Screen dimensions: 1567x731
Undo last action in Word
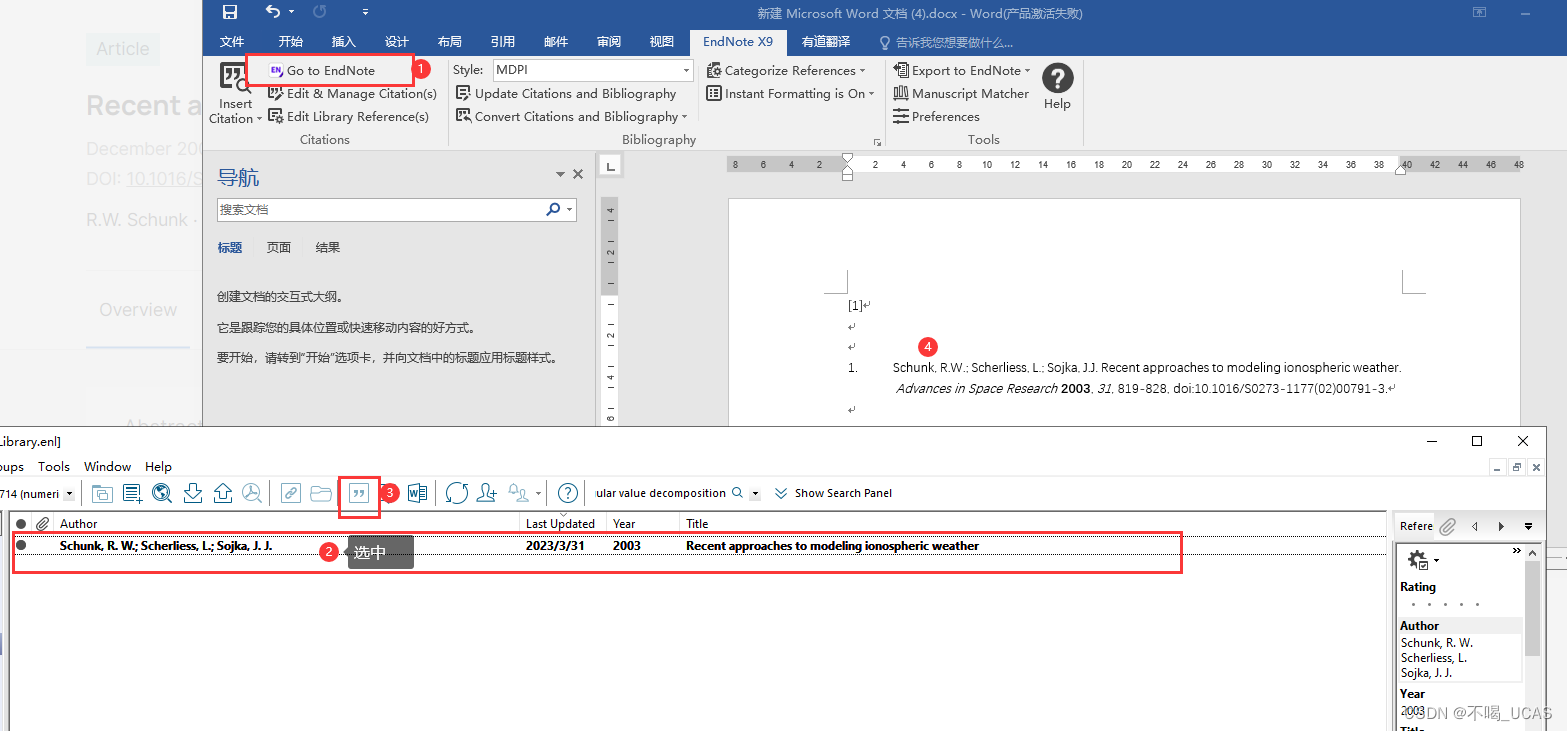coord(274,12)
